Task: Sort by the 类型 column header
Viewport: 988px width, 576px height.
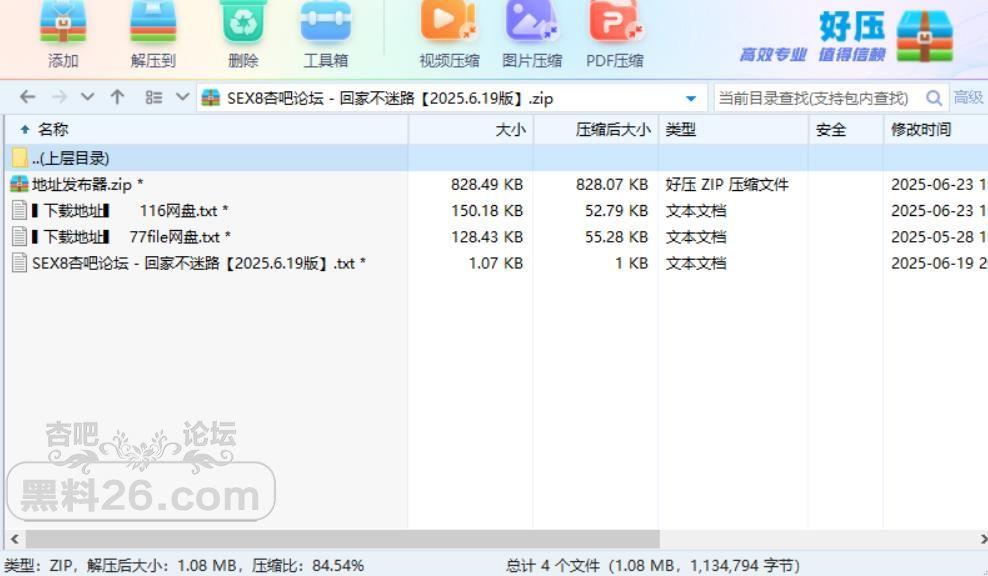Action: [x=733, y=130]
